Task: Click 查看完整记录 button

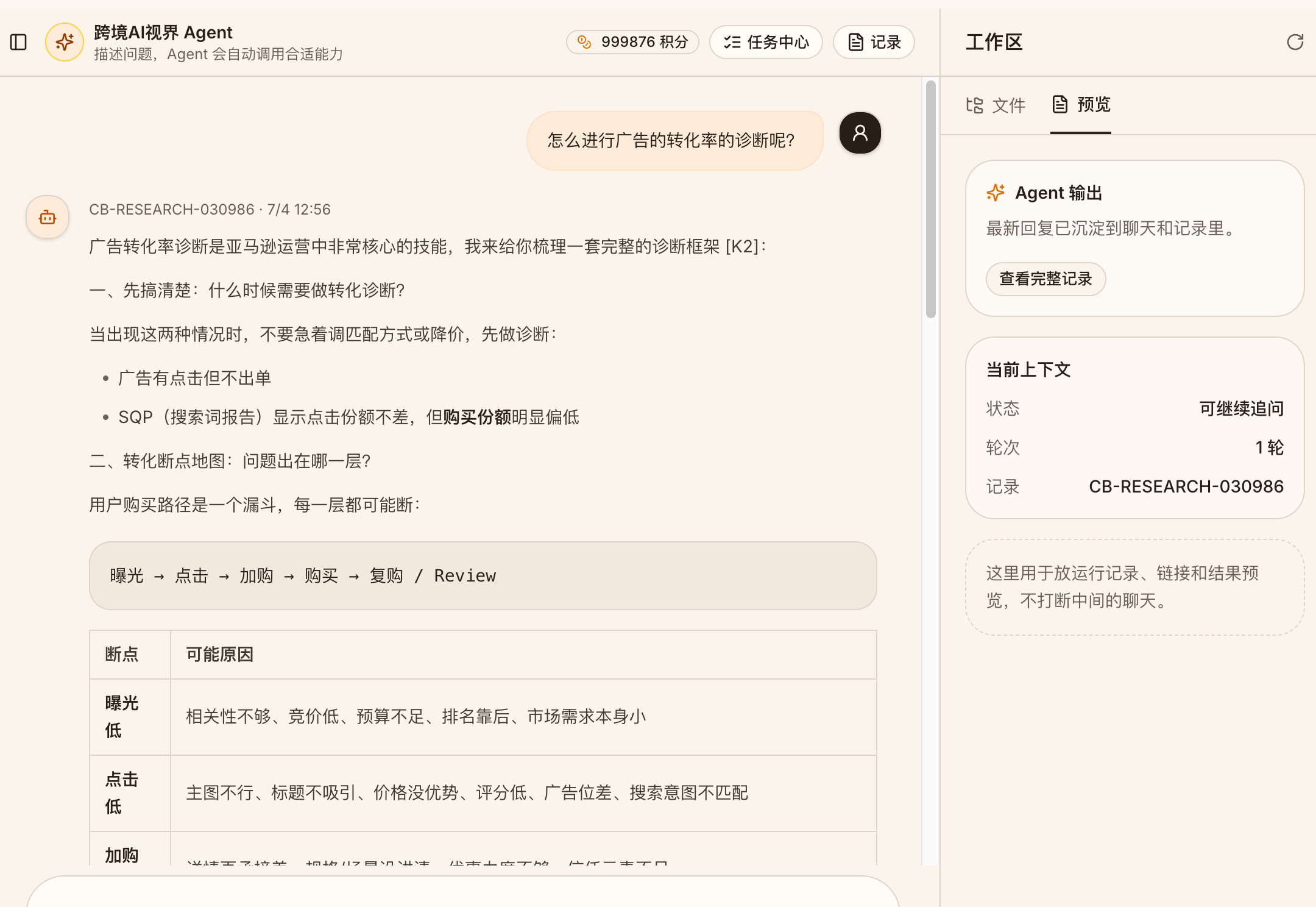Action: (x=1045, y=279)
